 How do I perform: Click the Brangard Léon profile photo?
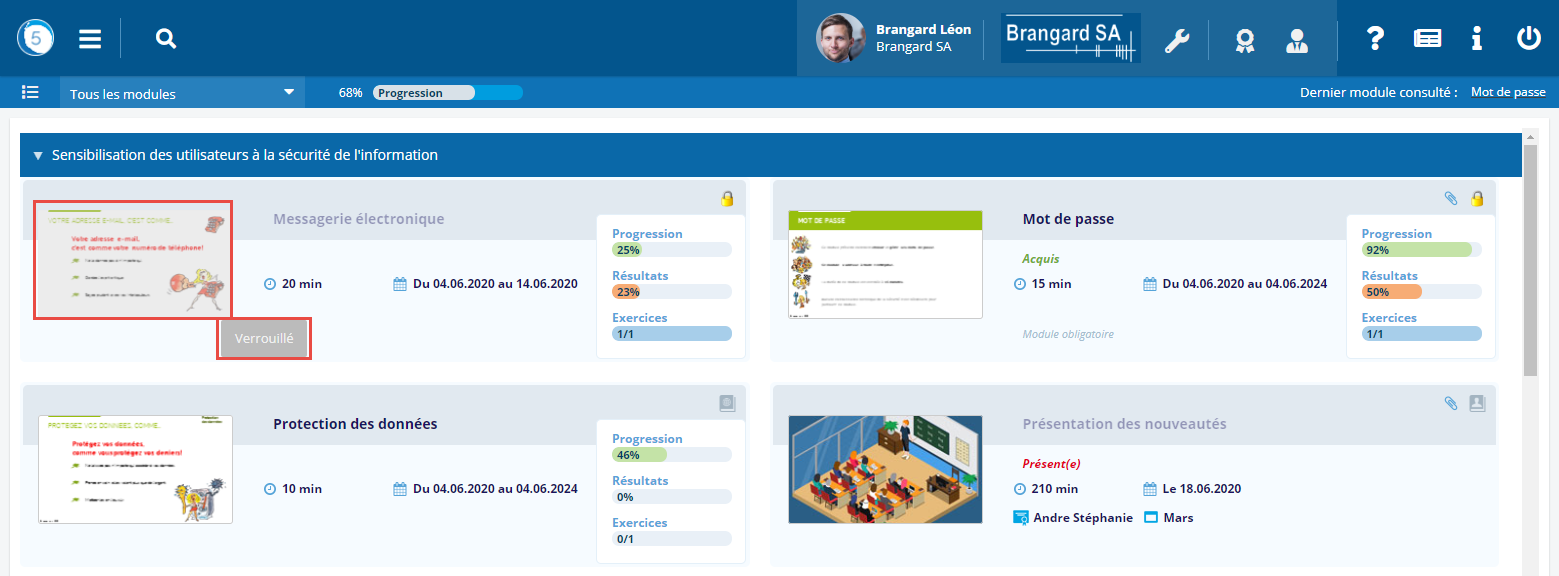pos(840,39)
